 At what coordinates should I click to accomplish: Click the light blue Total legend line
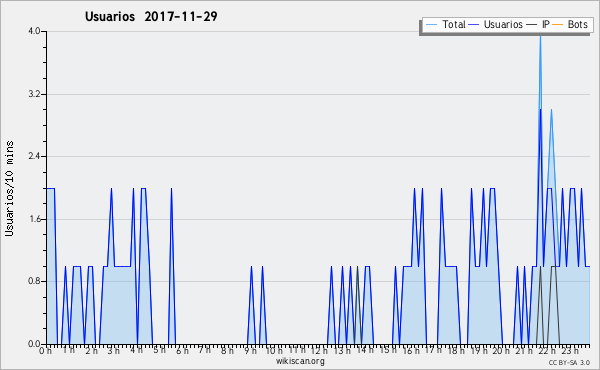point(431,24)
